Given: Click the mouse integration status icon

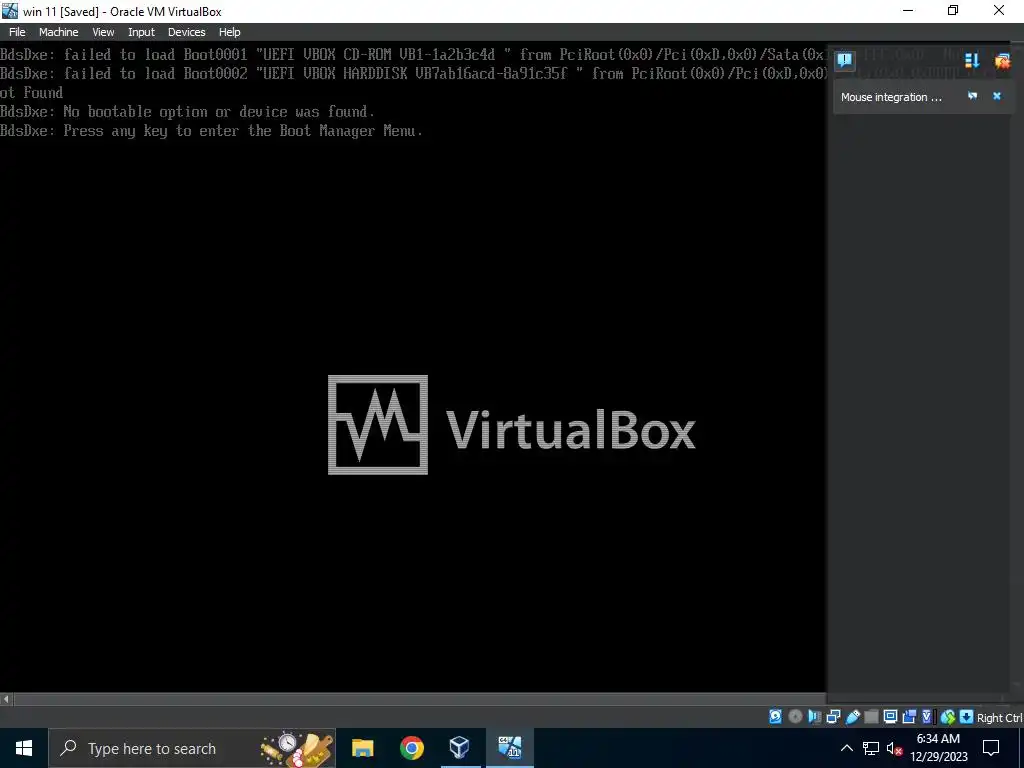Looking at the screenshot, I should point(948,717).
